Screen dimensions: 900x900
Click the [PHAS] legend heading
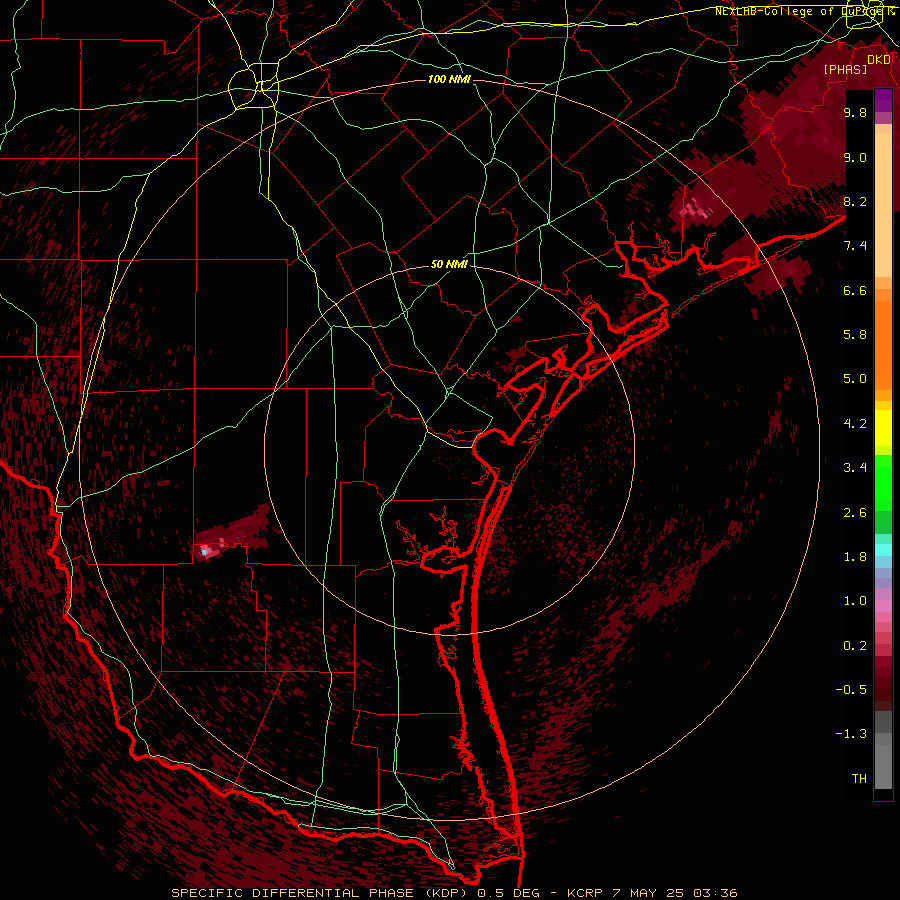click(x=845, y=69)
